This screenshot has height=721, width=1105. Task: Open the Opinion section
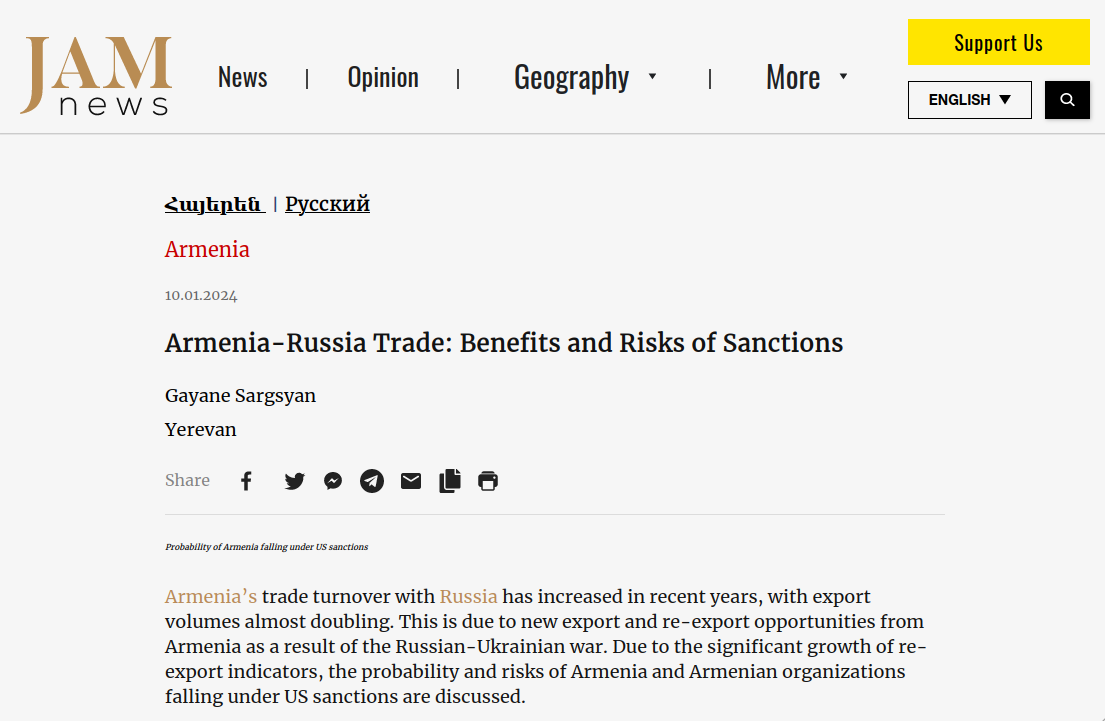383,77
